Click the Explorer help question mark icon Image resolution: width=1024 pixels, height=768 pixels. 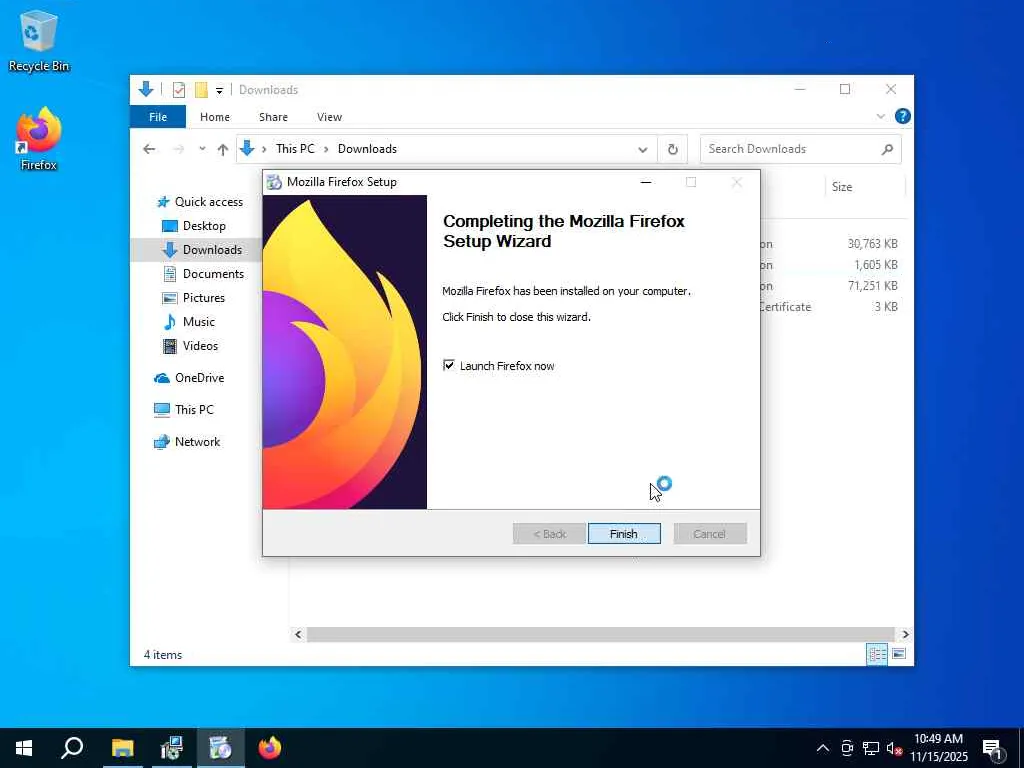[x=903, y=116]
